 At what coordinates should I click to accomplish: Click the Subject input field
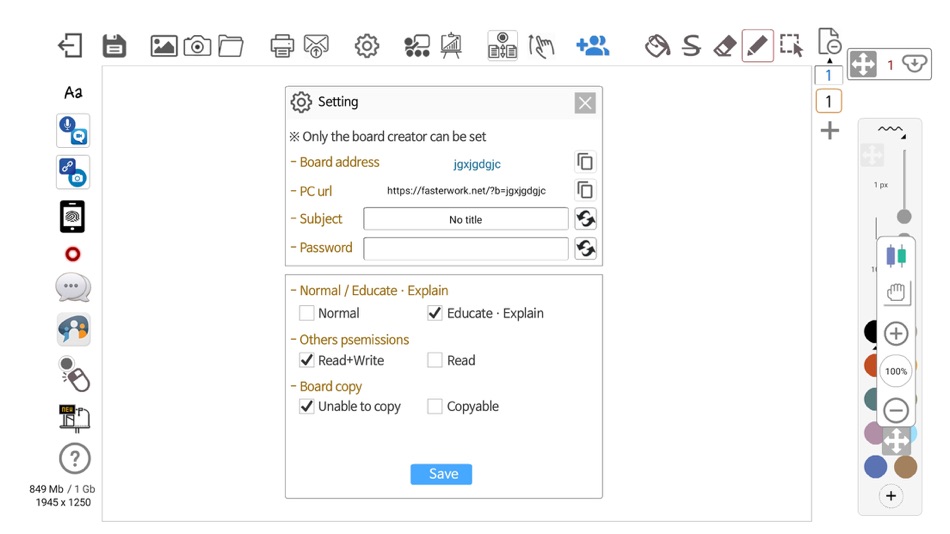[466, 219]
